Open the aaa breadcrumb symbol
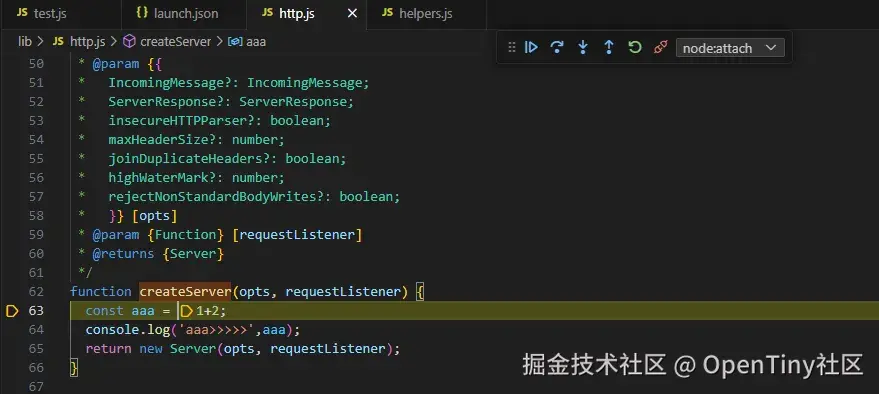The height and width of the screenshot is (394, 879). click(x=247, y=41)
